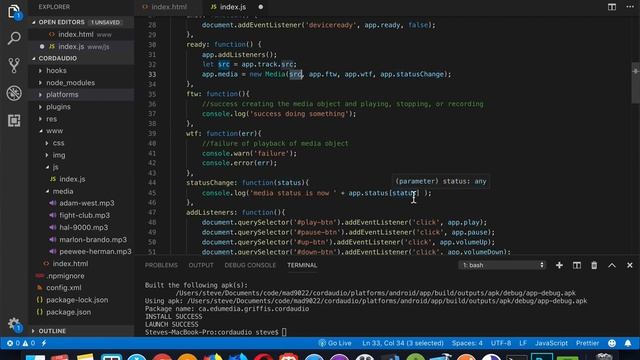Change file encoding UTF-8

[x=501, y=343]
